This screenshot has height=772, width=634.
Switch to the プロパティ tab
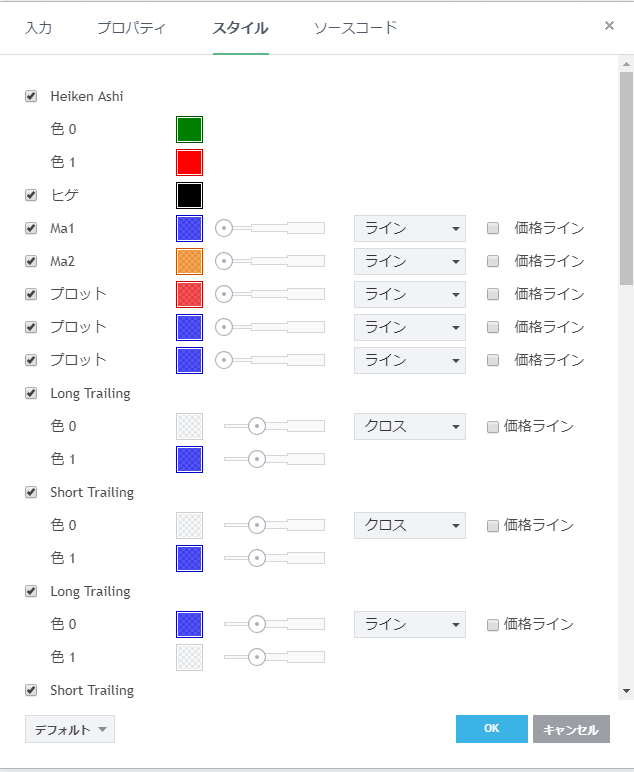[131, 28]
